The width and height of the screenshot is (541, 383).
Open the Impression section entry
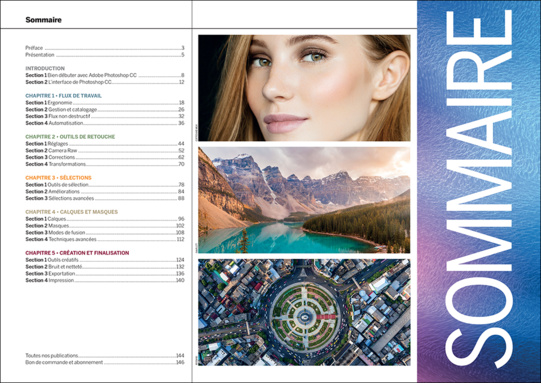pyautogui.click(x=105, y=280)
